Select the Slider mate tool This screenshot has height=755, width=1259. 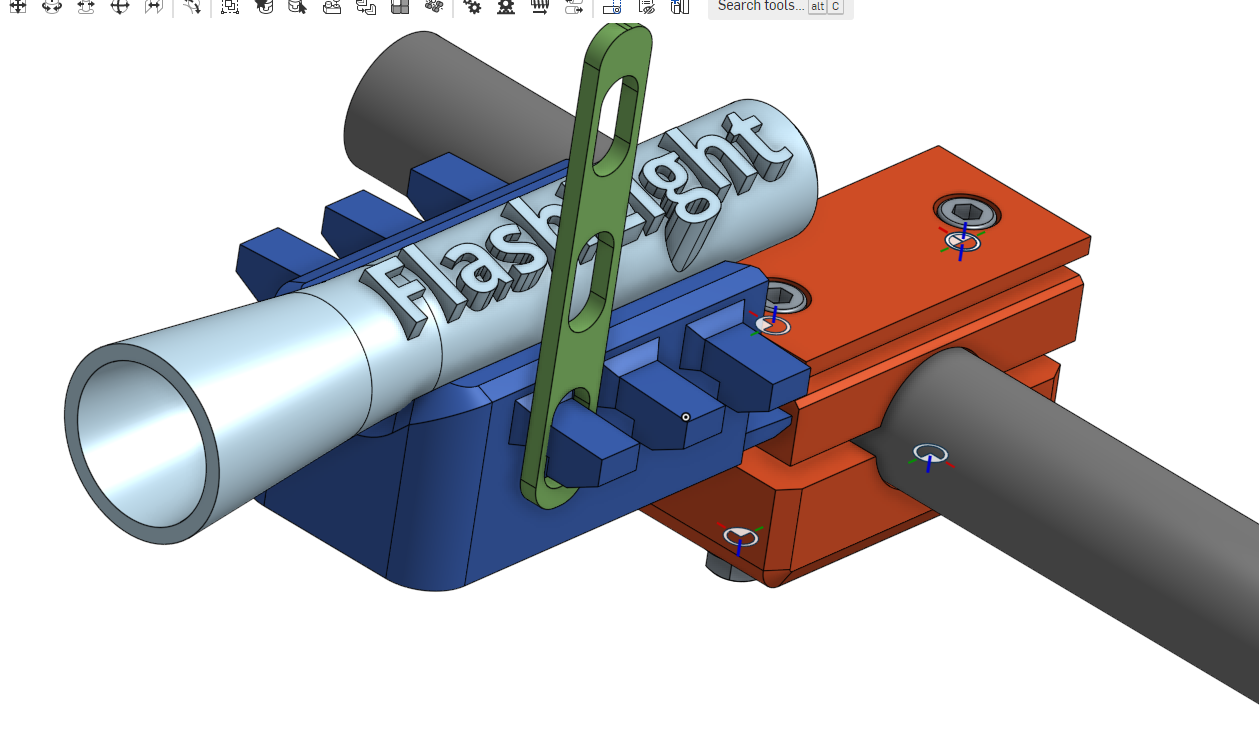coord(85,6)
